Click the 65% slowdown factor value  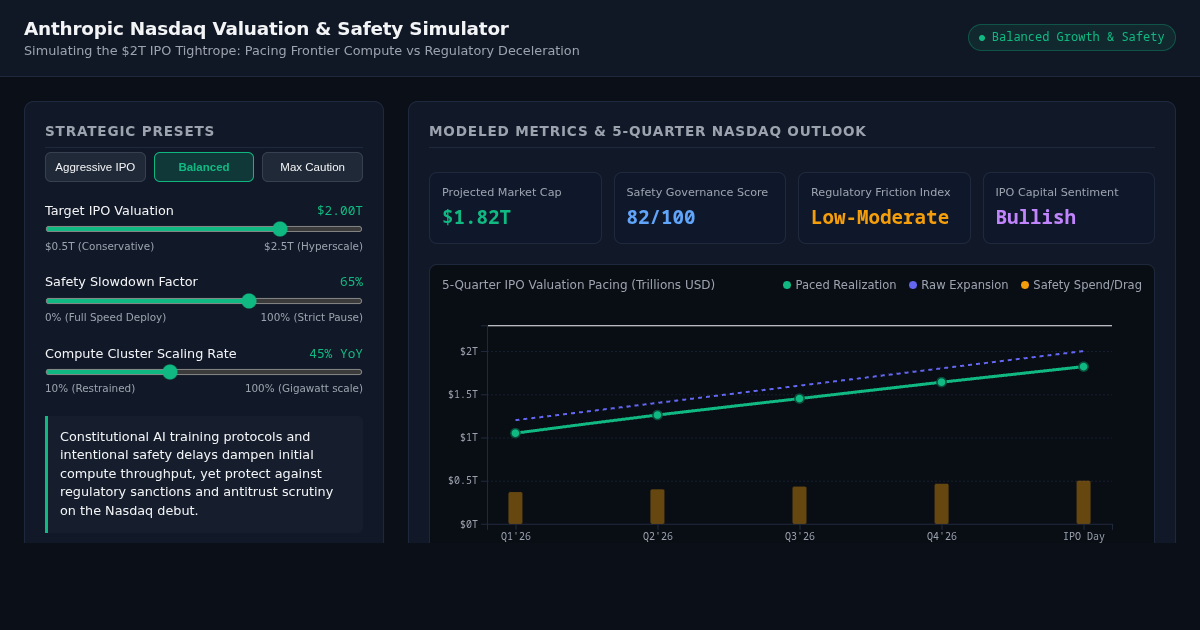[x=351, y=282]
